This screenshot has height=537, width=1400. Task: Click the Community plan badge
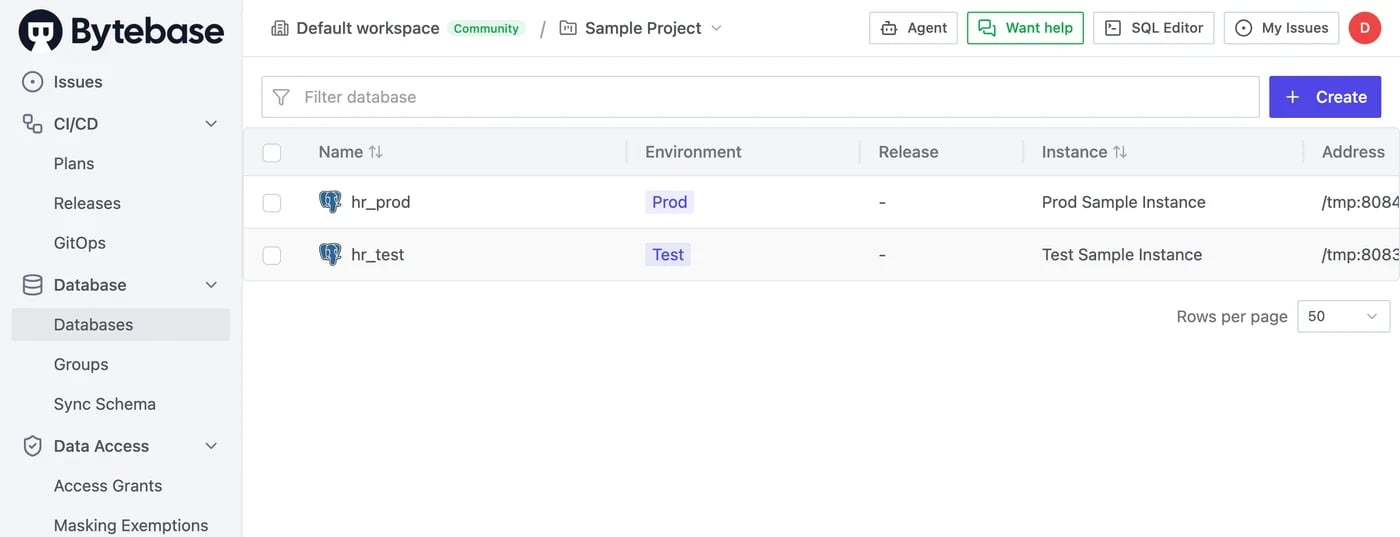click(486, 28)
